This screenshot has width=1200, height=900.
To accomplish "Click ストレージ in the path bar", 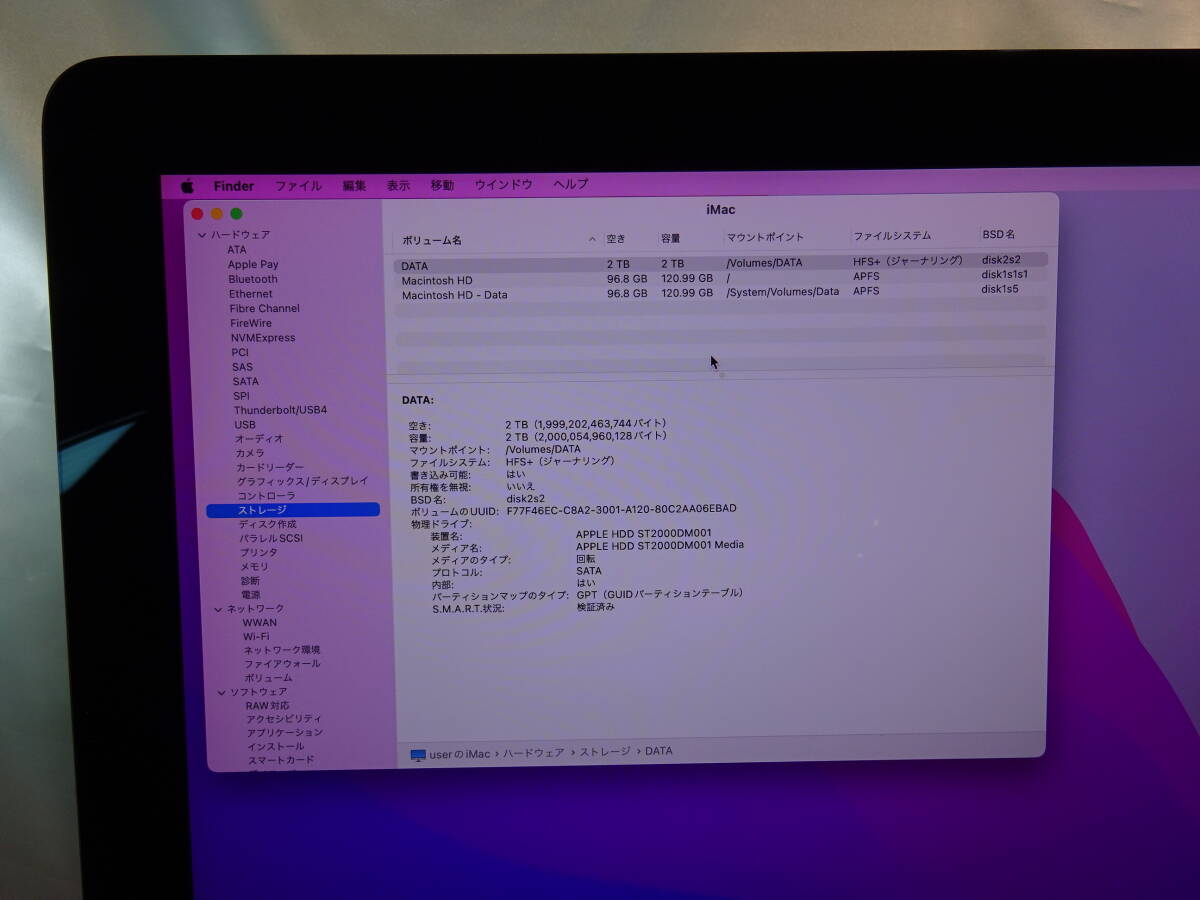I will (605, 752).
